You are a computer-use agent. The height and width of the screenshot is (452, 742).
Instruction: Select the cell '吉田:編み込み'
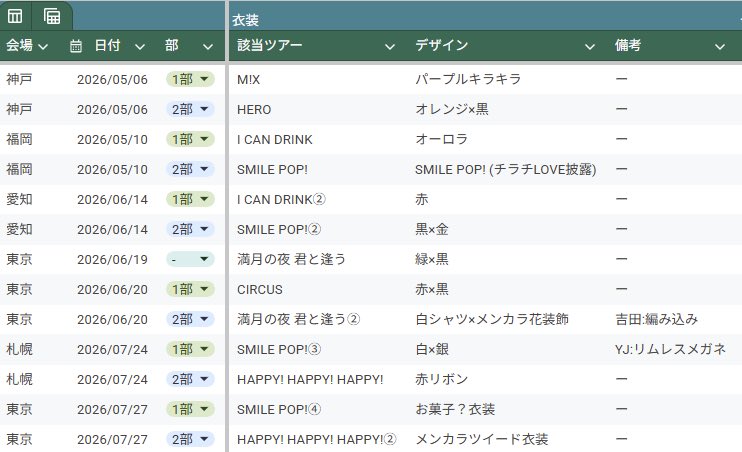point(656,319)
